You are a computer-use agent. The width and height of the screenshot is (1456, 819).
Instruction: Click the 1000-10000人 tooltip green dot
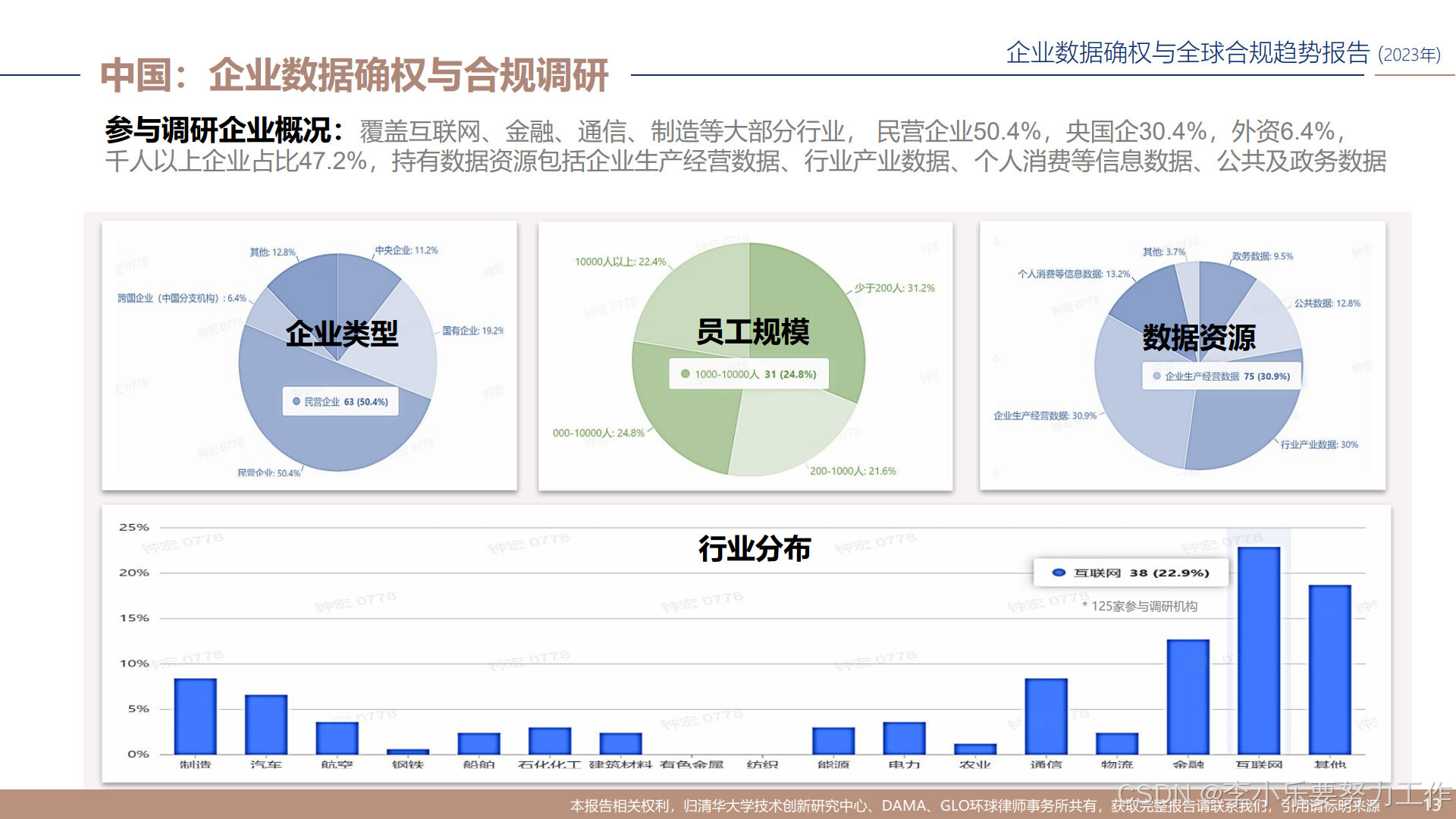click(x=685, y=374)
